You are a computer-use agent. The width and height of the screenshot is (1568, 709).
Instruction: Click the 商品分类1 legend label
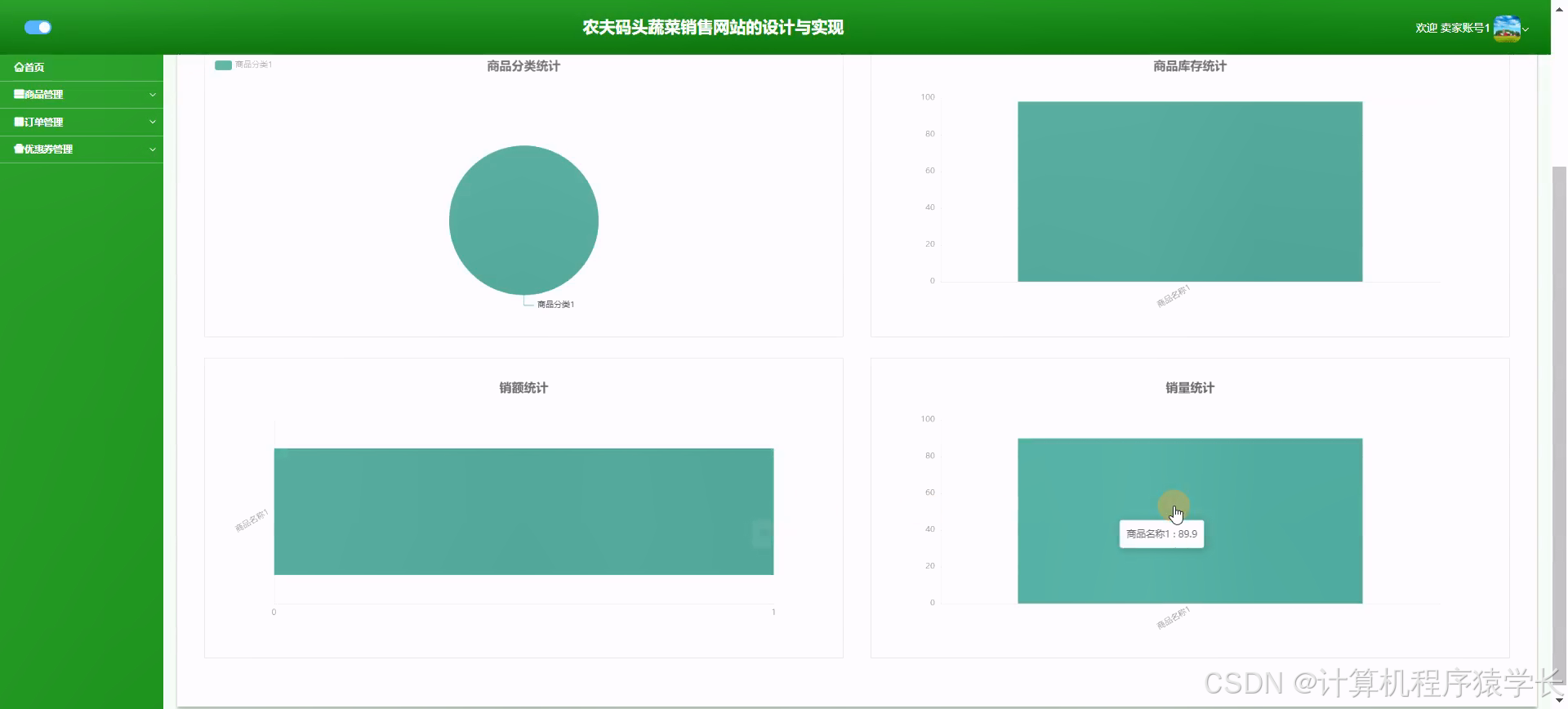tap(253, 65)
